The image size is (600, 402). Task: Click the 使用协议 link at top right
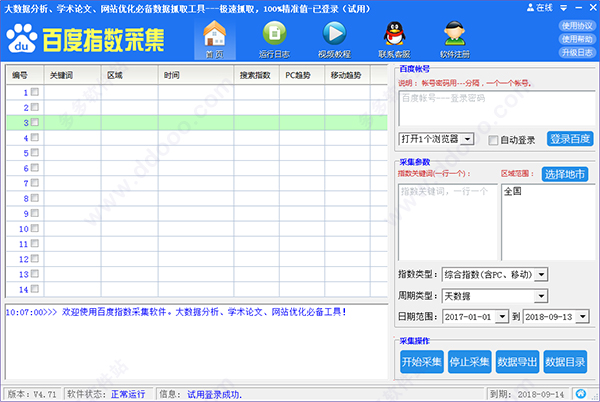[x=576, y=25]
